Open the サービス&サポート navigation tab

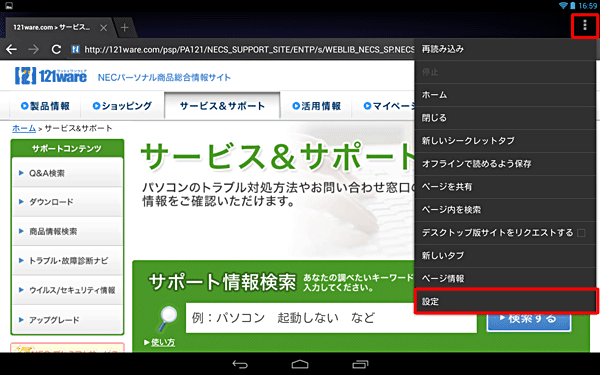tap(222, 106)
